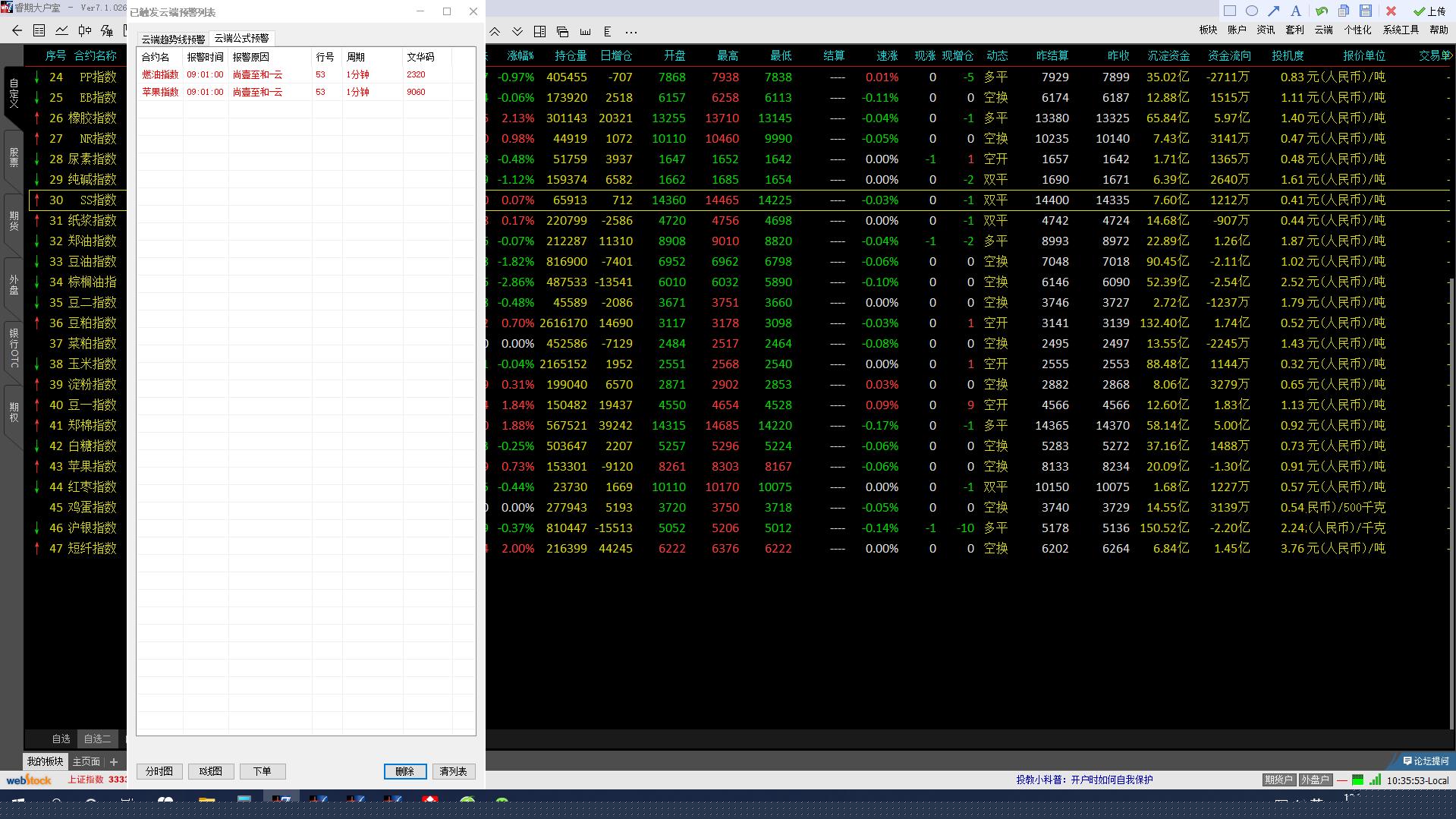This screenshot has height=819, width=1456.
Task: Click the double-chevron up page icon
Action: click(x=495, y=32)
